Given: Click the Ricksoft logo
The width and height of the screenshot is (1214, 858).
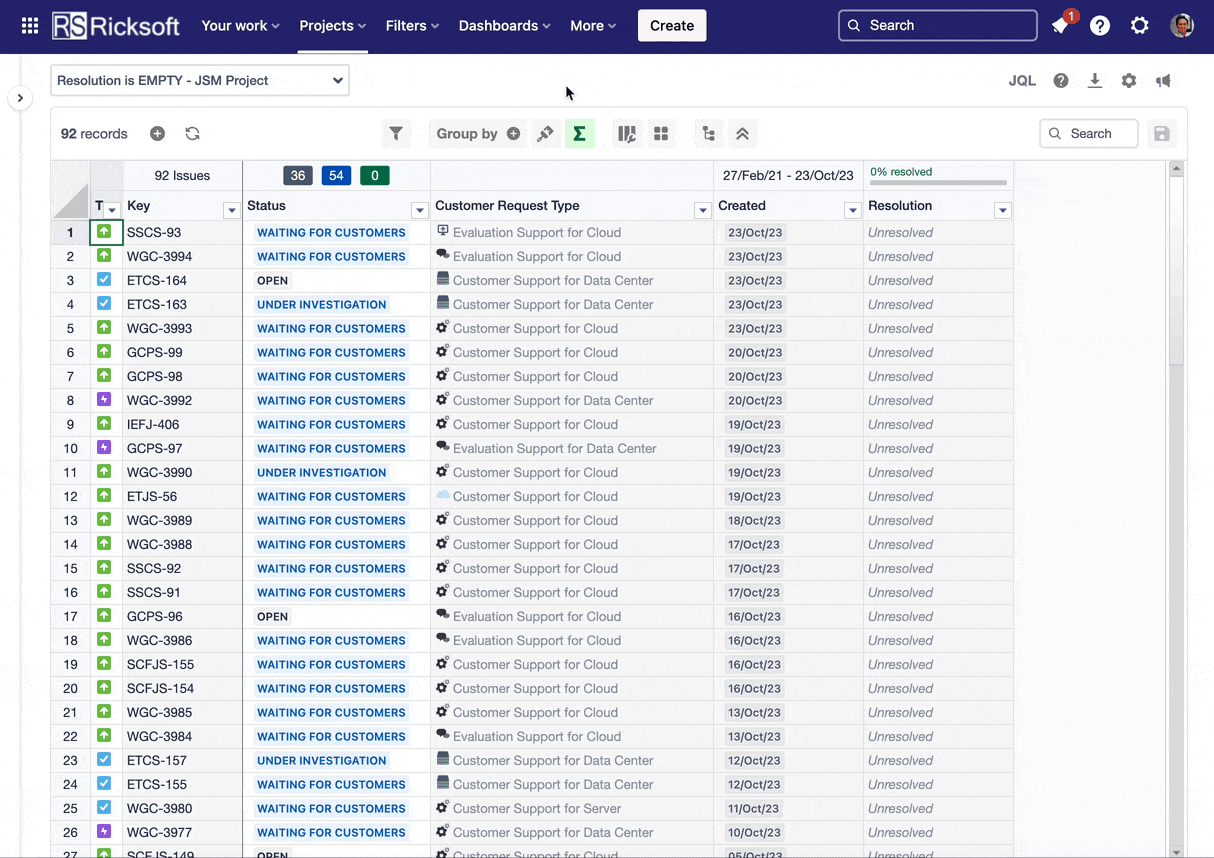Looking at the screenshot, I should point(116,26).
